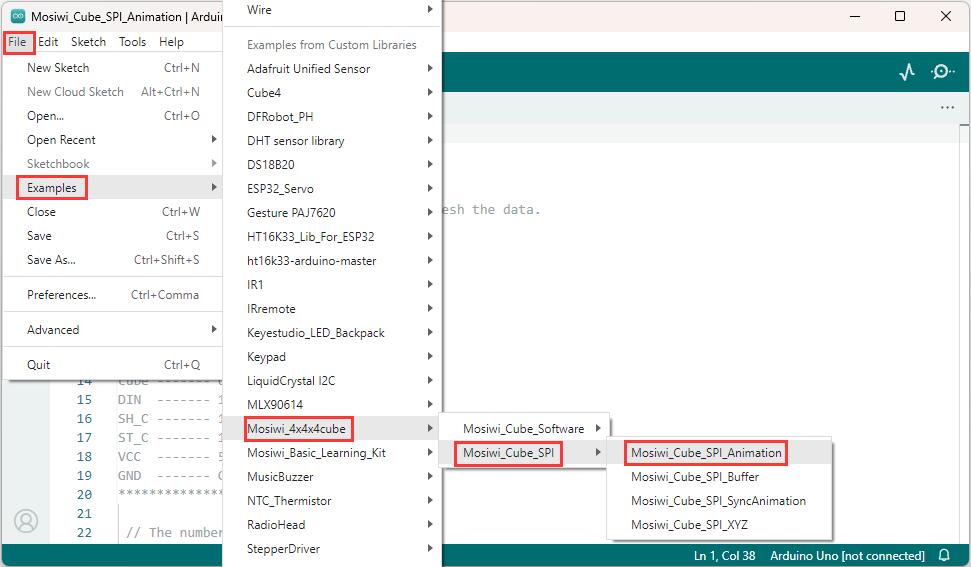This screenshot has width=971, height=567.
Task: Load Mosiwi_Cube_SPI_XYZ example
Action: (x=719, y=525)
